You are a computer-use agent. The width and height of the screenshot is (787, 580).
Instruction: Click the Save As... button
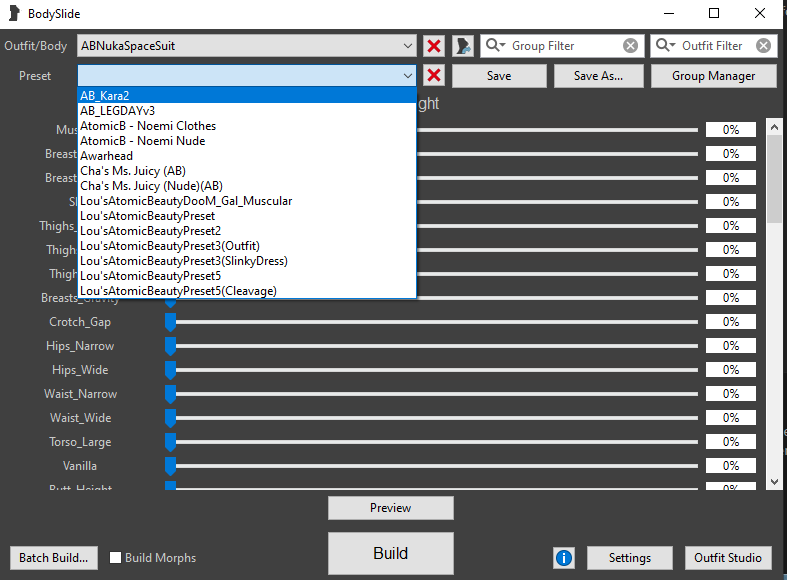pos(598,76)
